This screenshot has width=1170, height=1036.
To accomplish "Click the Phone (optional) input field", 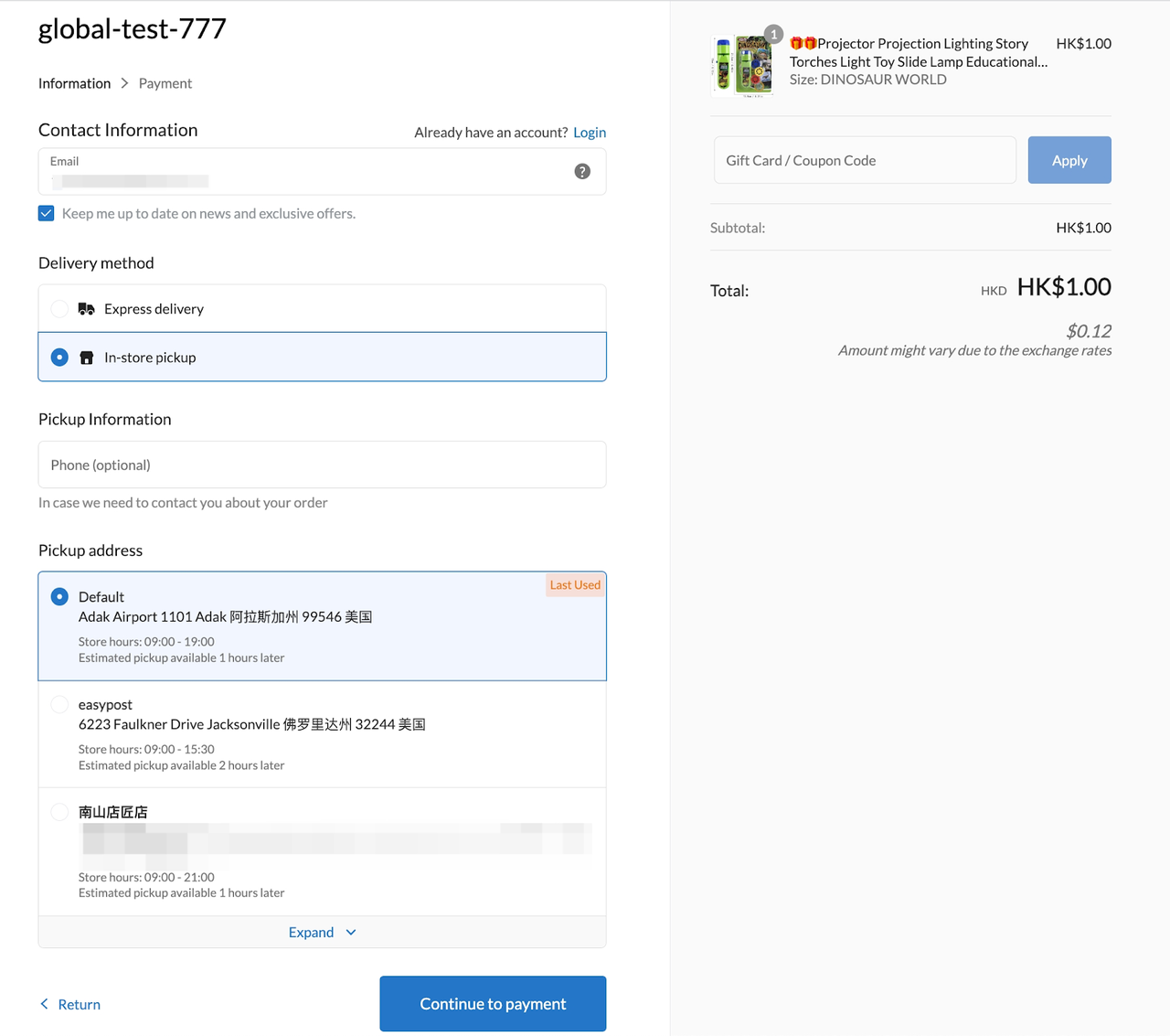I will tap(322, 465).
